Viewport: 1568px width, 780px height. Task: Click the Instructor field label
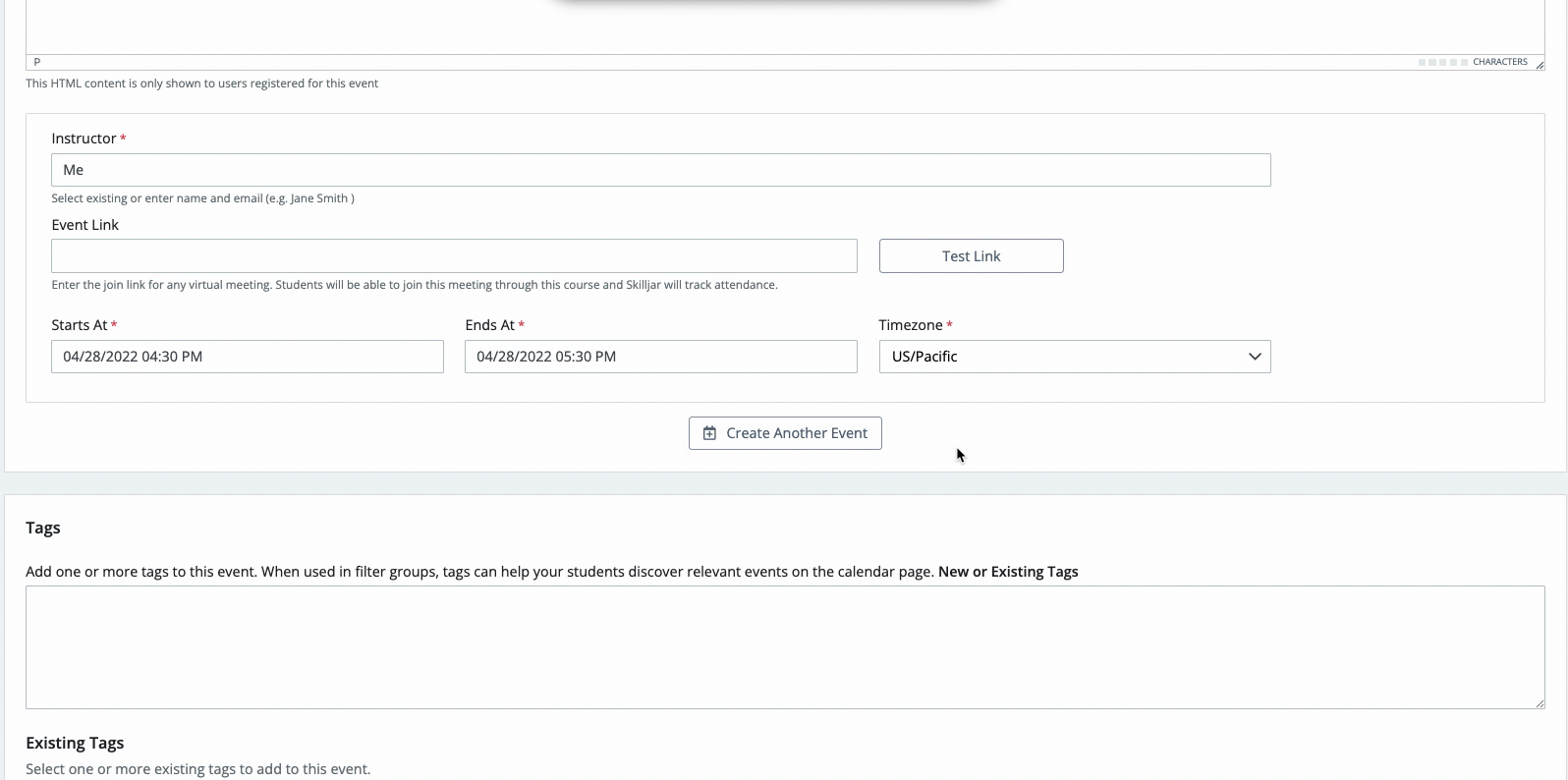[x=84, y=139]
